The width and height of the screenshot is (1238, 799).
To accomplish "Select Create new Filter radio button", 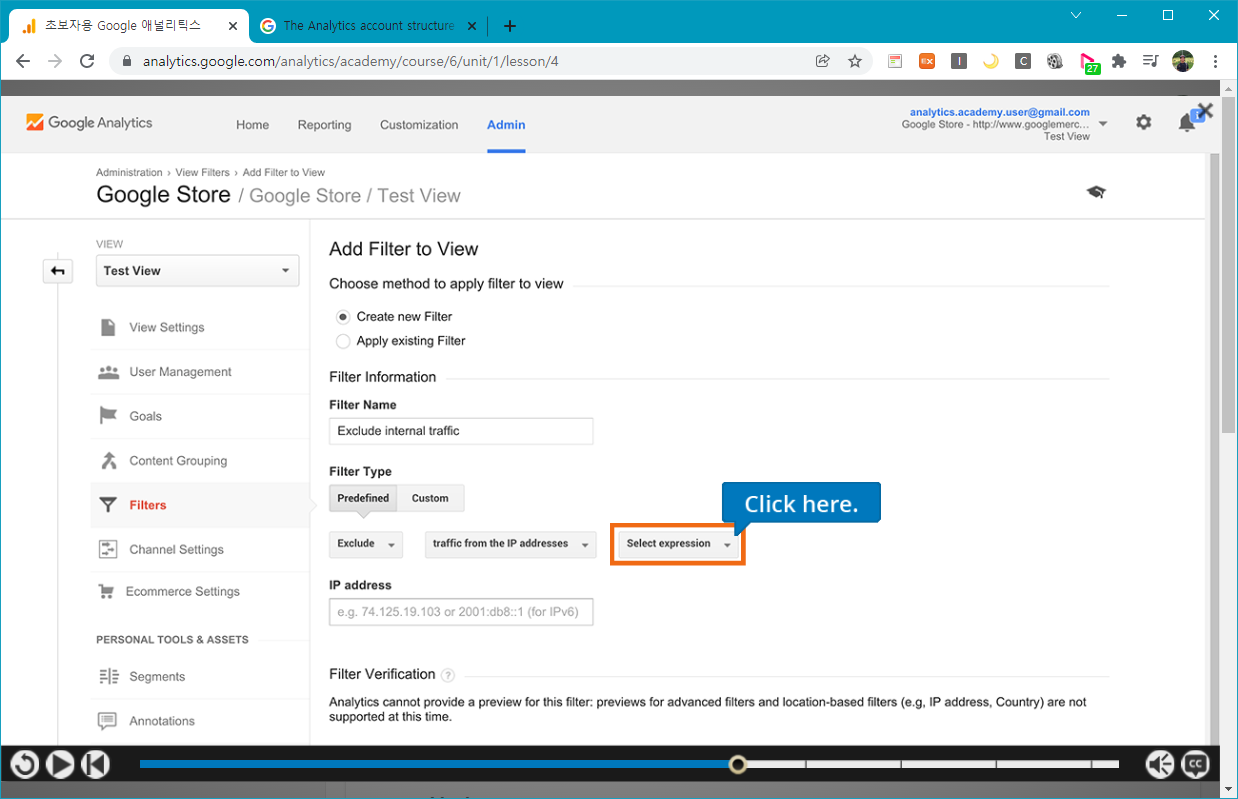I will pyautogui.click(x=343, y=317).
